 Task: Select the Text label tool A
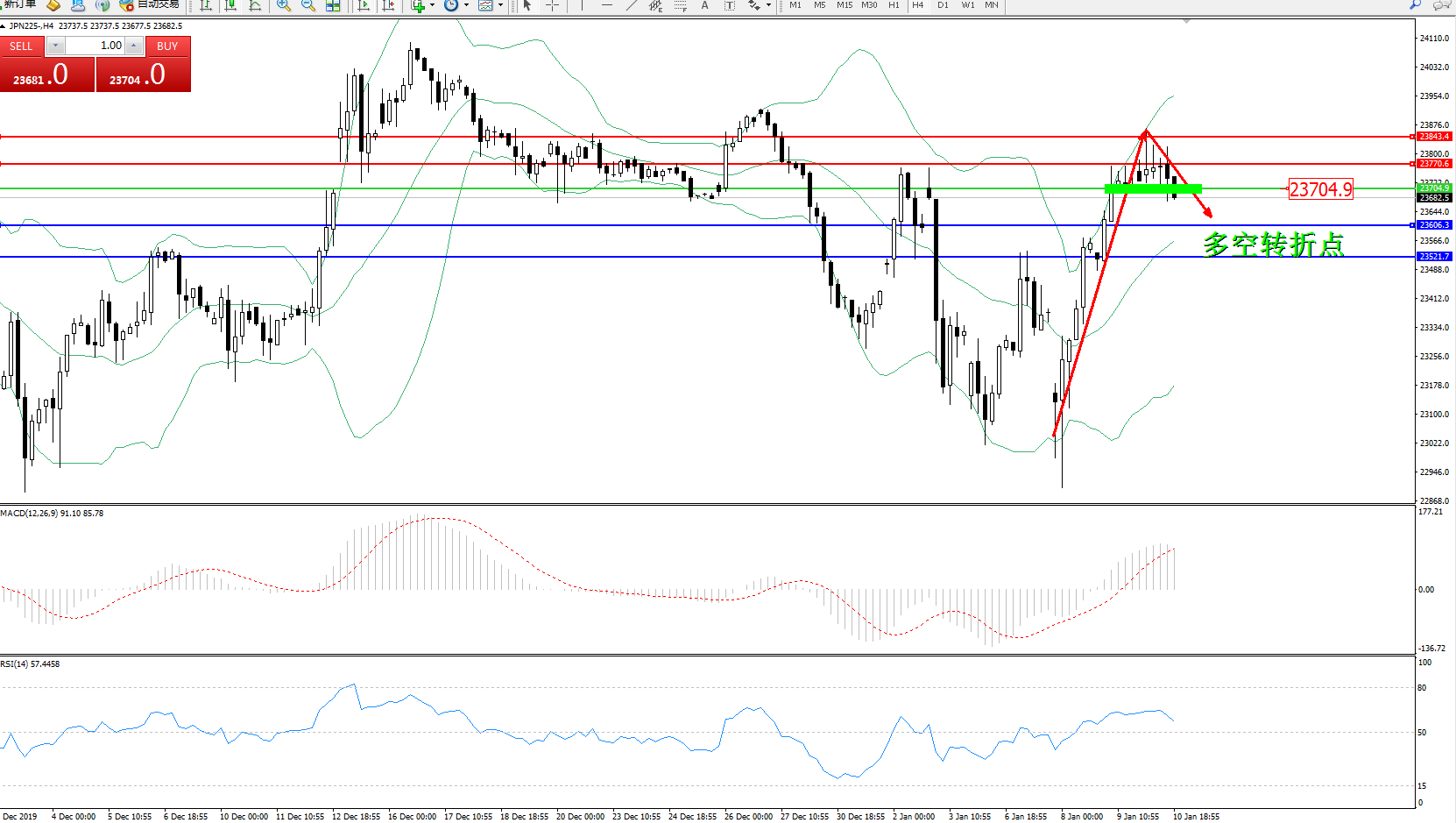[704, 5]
